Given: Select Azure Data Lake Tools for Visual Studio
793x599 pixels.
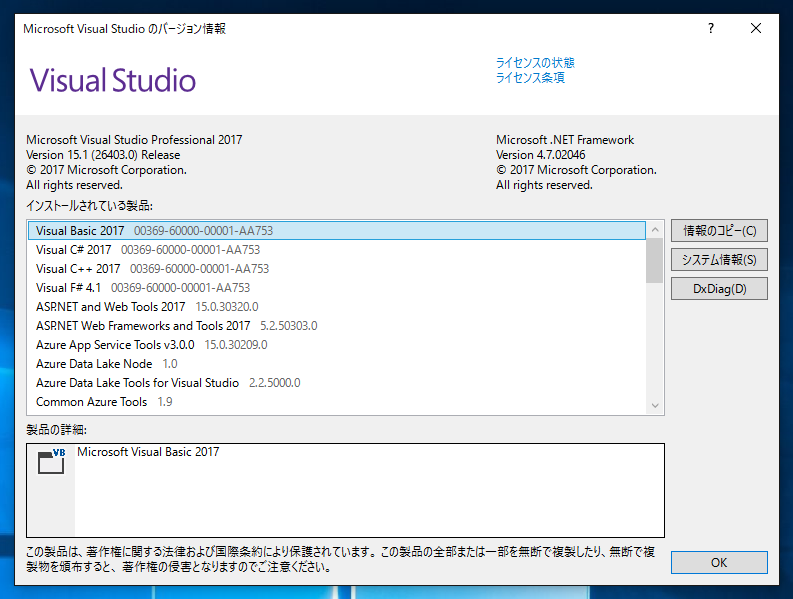Looking at the screenshot, I should pyautogui.click(x=337, y=383).
